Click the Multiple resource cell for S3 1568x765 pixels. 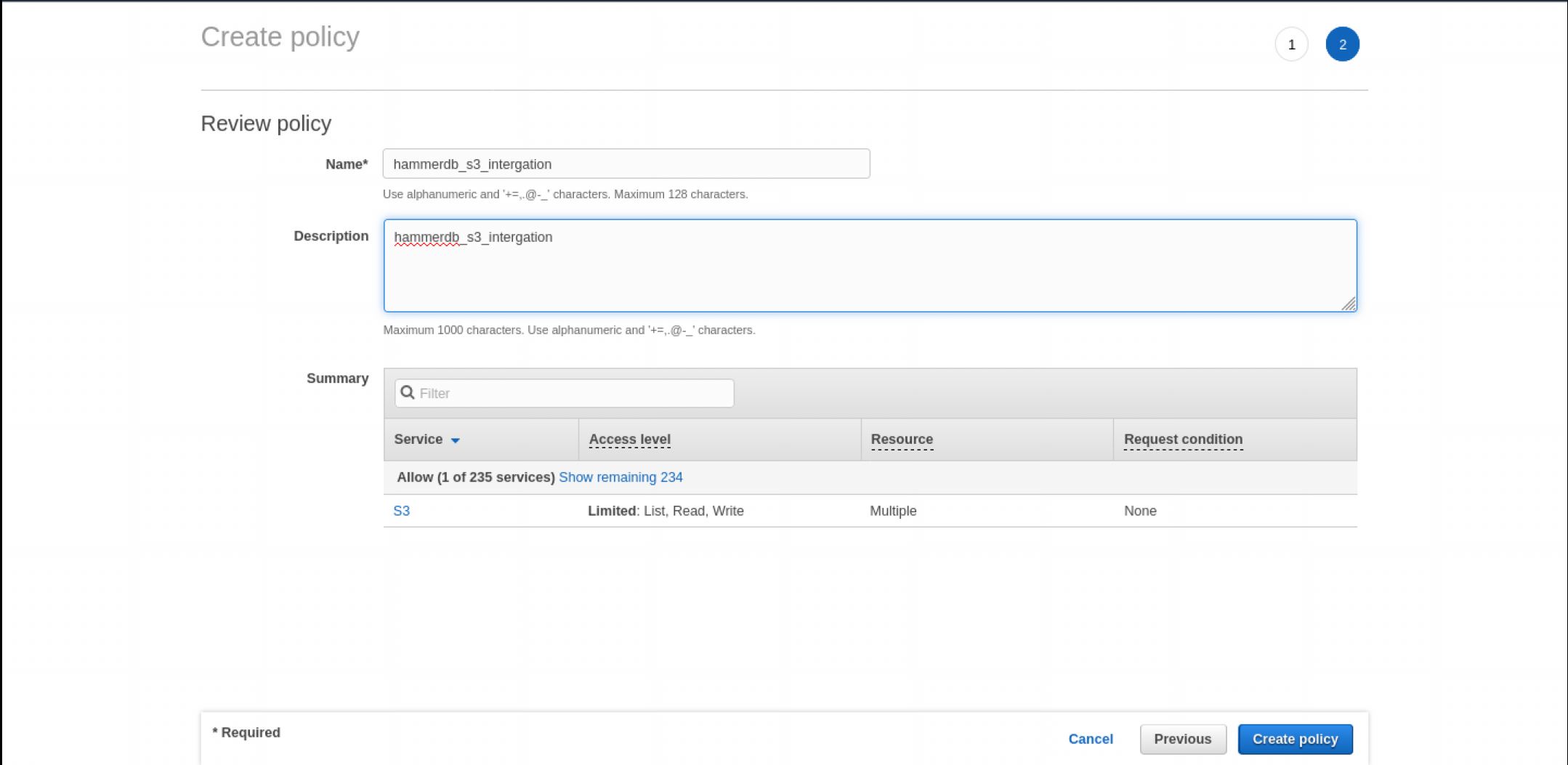893,511
